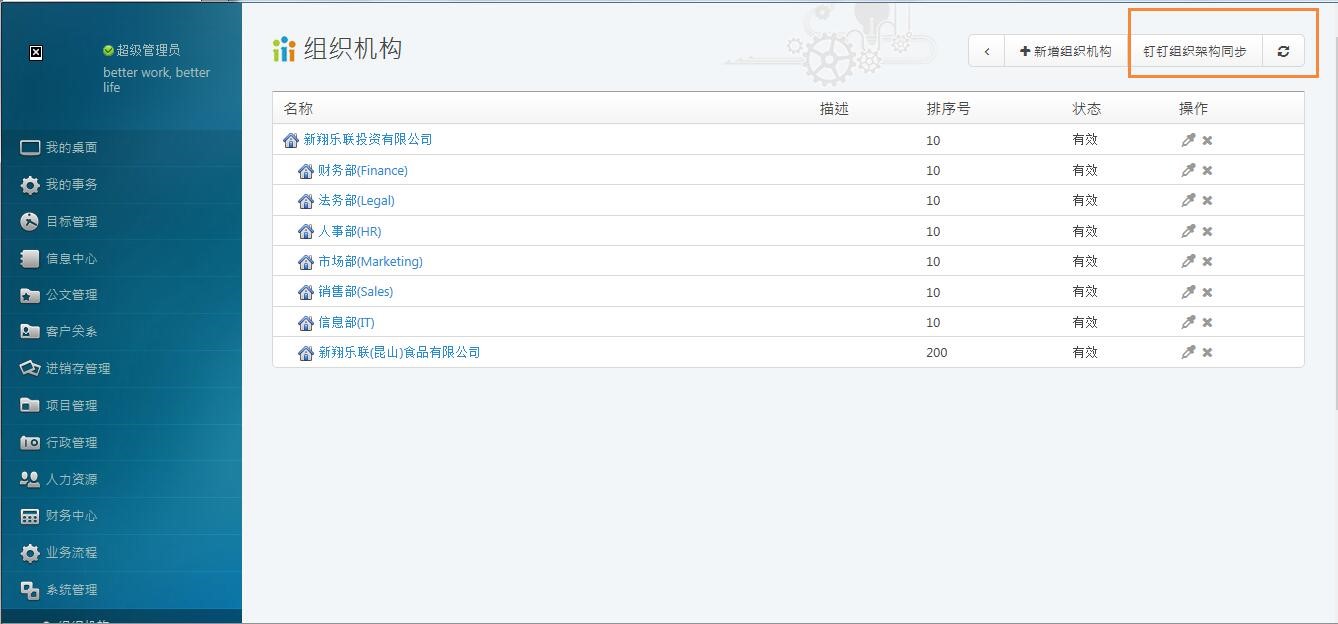
Task: Click house icon beside 财务部(Finance)
Action: coord(306,171)
